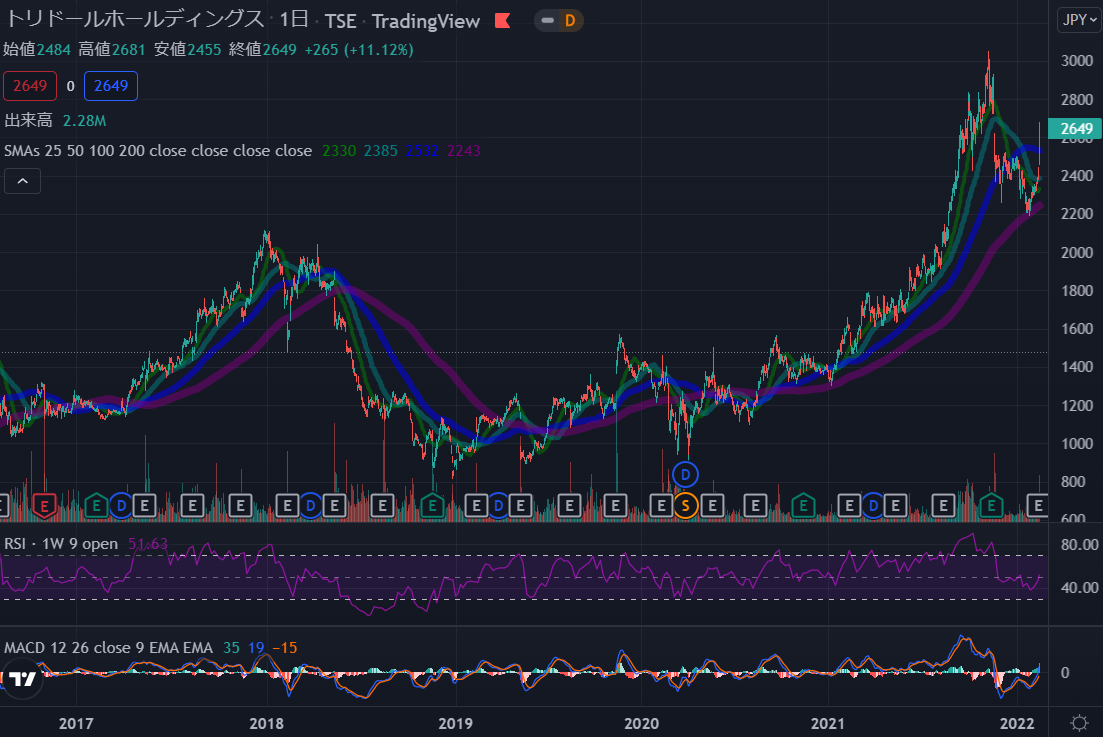
Task: Click the +265 (+11.12%) change value
Action: point(359,49)
